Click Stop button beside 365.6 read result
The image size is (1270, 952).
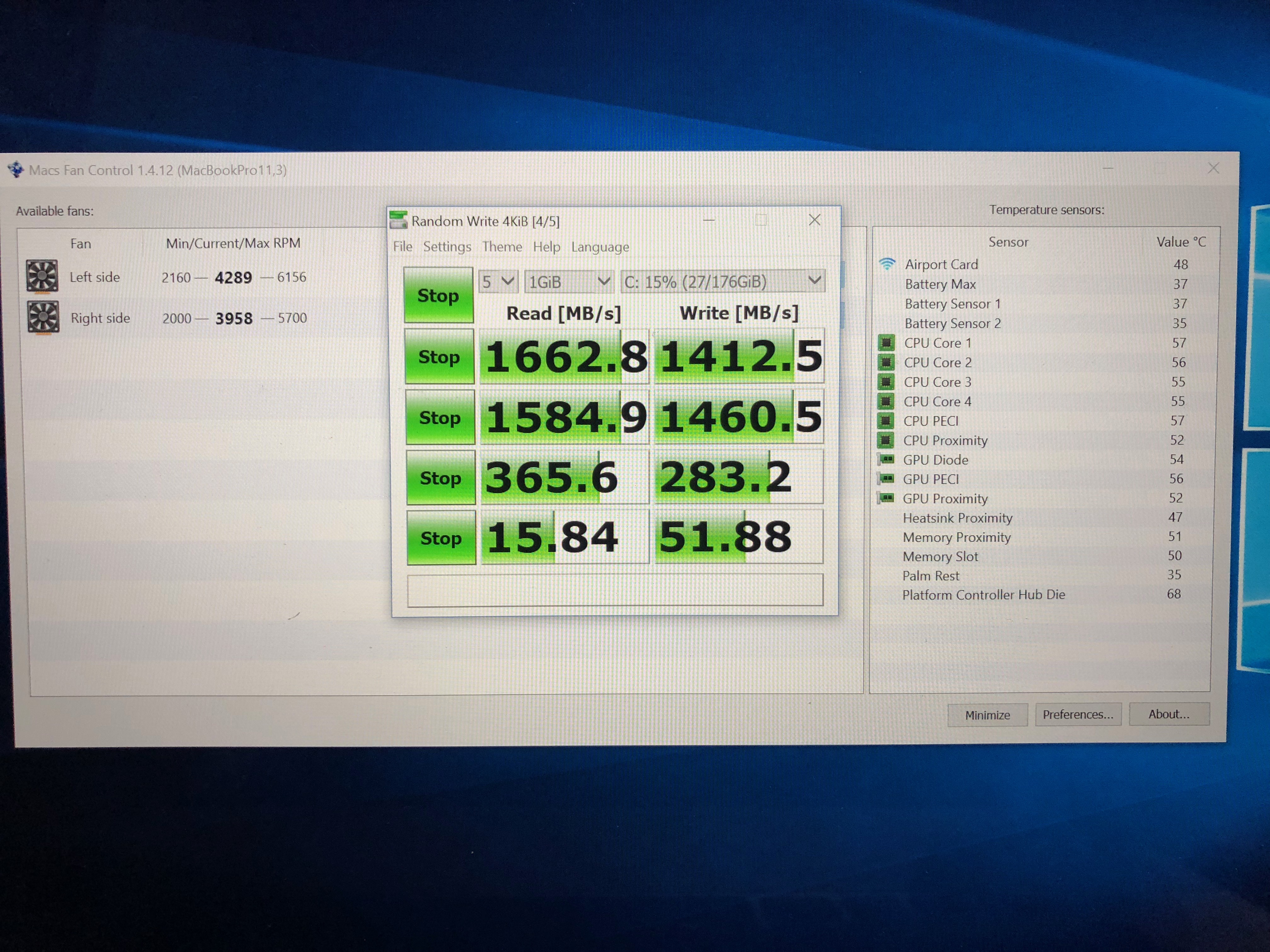pos(440,478)
